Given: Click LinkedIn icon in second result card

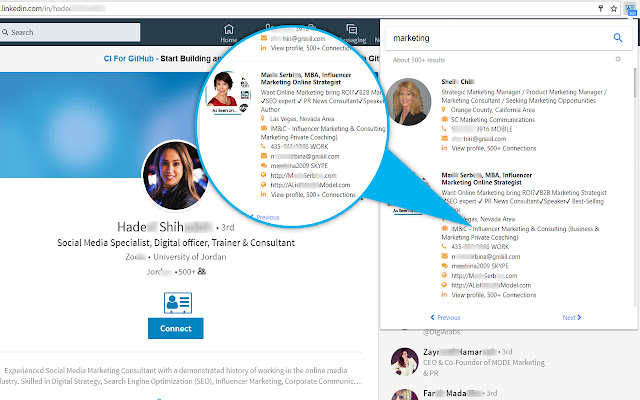Looking at the screenshot, I should [444, 295].
